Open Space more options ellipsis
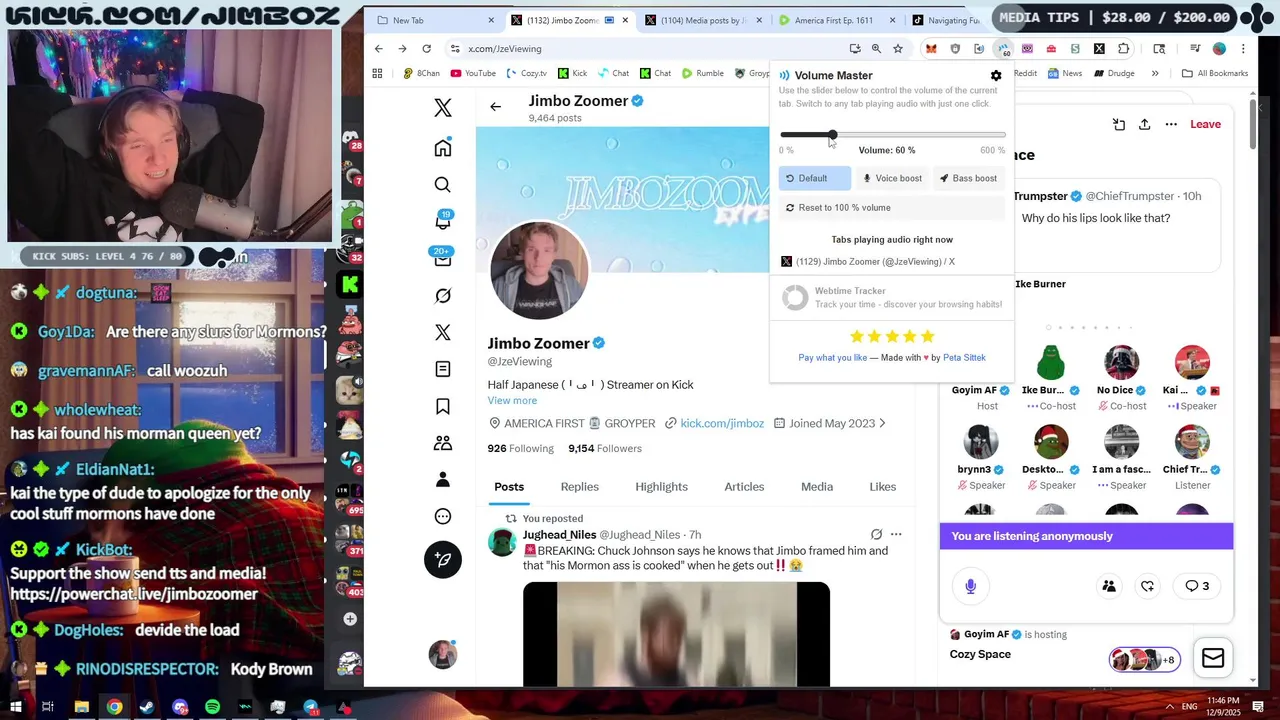1280x720 pixels. click(x=1171, y=124)
